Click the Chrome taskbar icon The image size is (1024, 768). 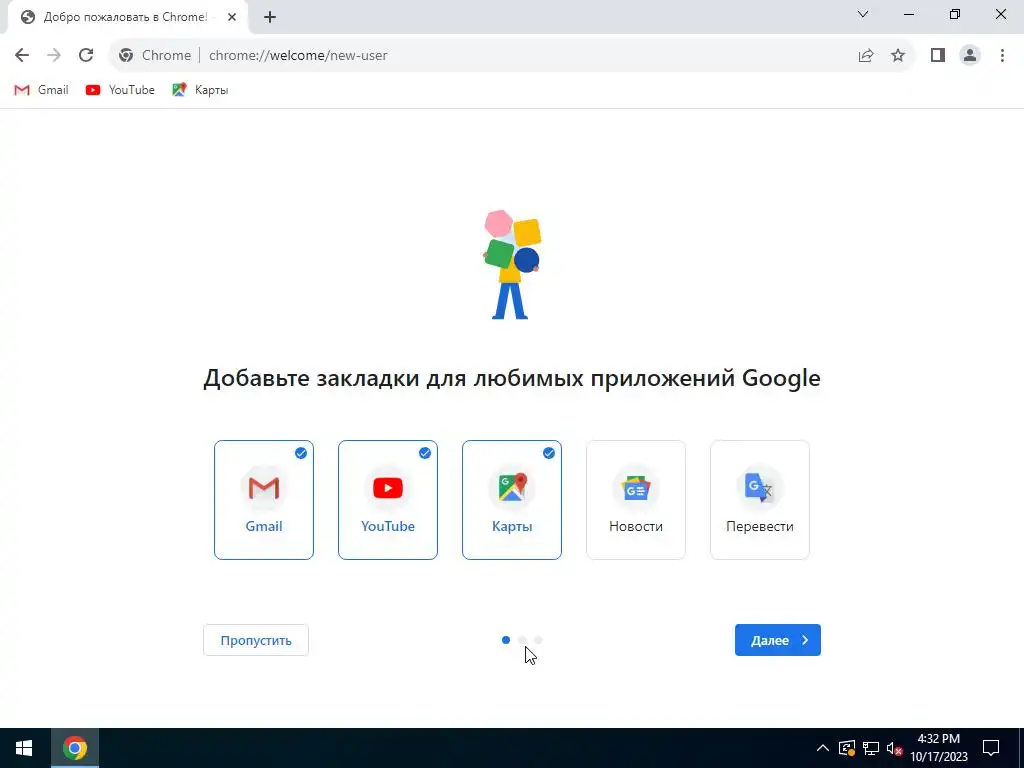[x=75, y=748]
